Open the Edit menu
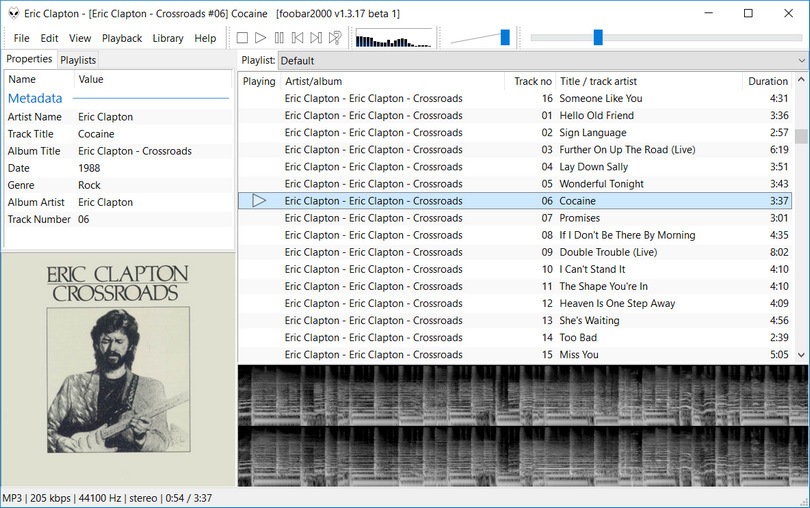This screenshot has width=810, height=508. tap(49, 38)
